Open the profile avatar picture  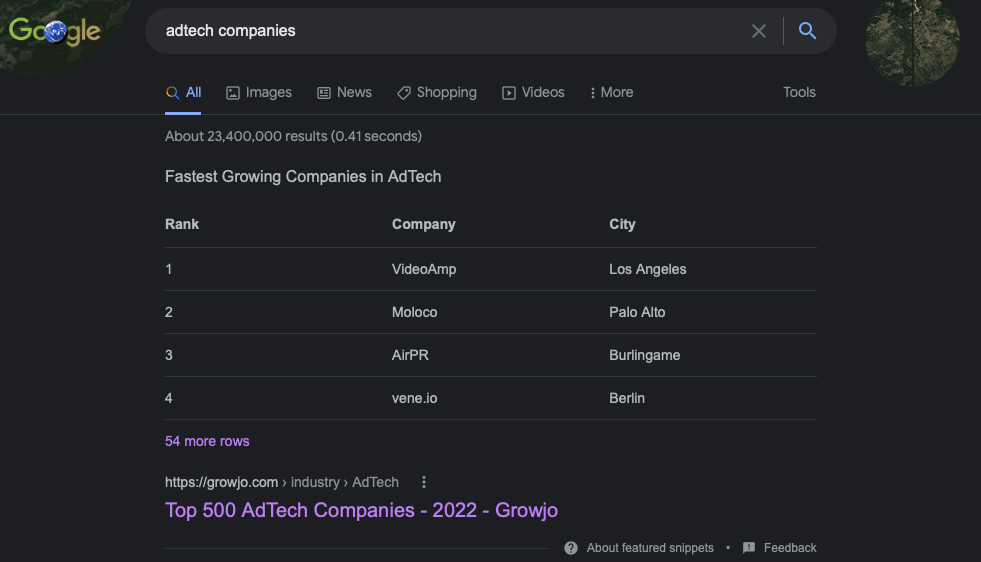click(x=912, y=40)
